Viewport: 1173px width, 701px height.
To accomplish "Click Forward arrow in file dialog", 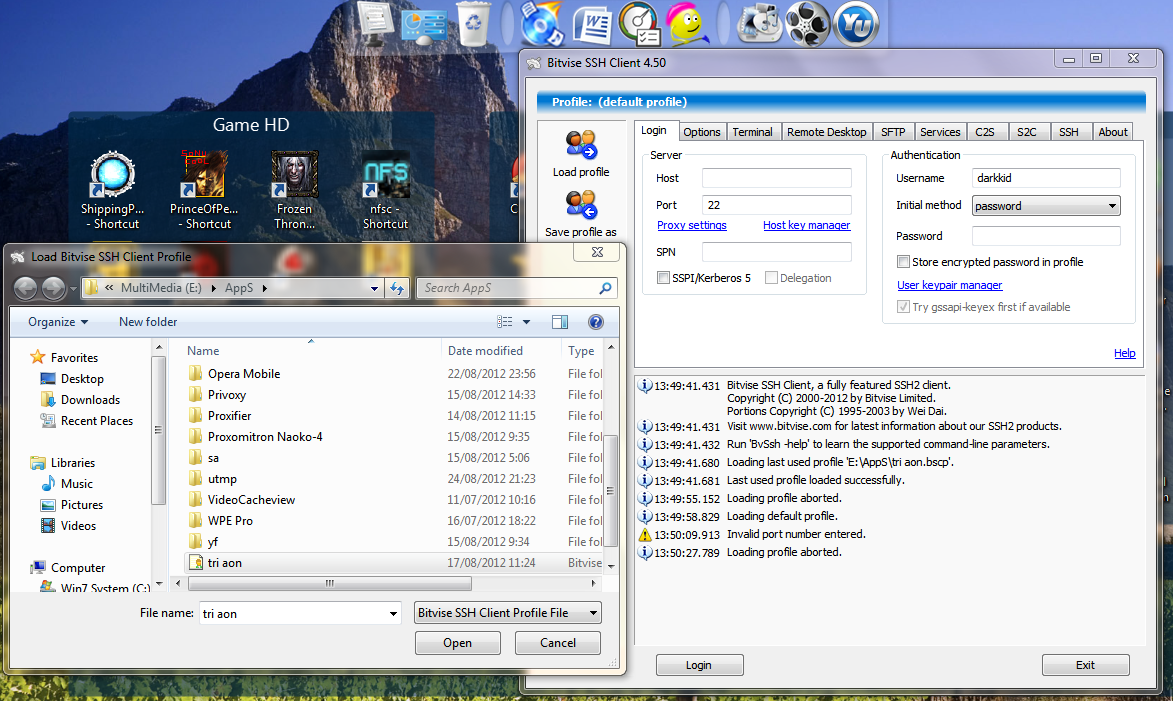I will point(53,287).
